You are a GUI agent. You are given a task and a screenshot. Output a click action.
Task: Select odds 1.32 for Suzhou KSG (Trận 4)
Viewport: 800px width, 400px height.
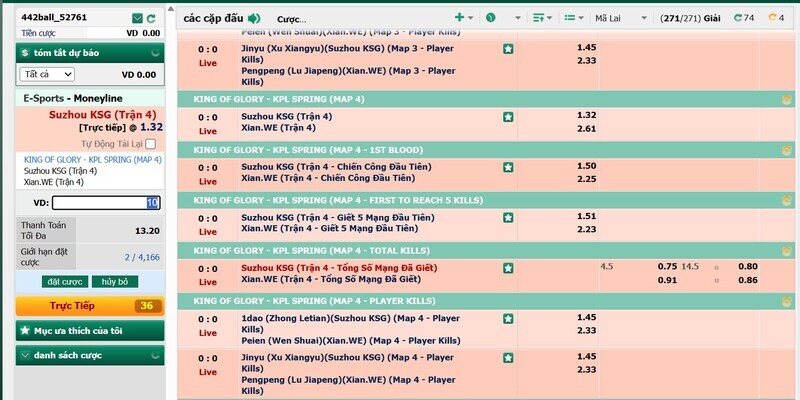click(x=586, y=116)
